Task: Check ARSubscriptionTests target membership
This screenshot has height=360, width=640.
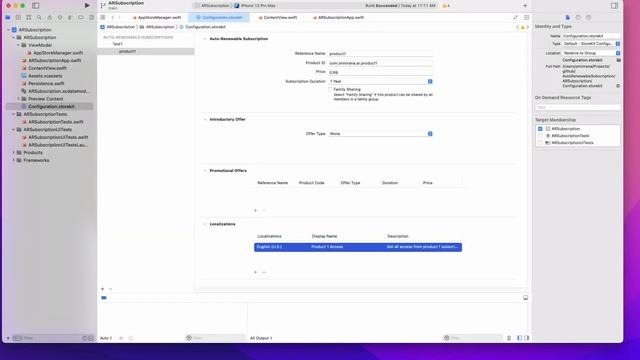Action: point(540,136)
